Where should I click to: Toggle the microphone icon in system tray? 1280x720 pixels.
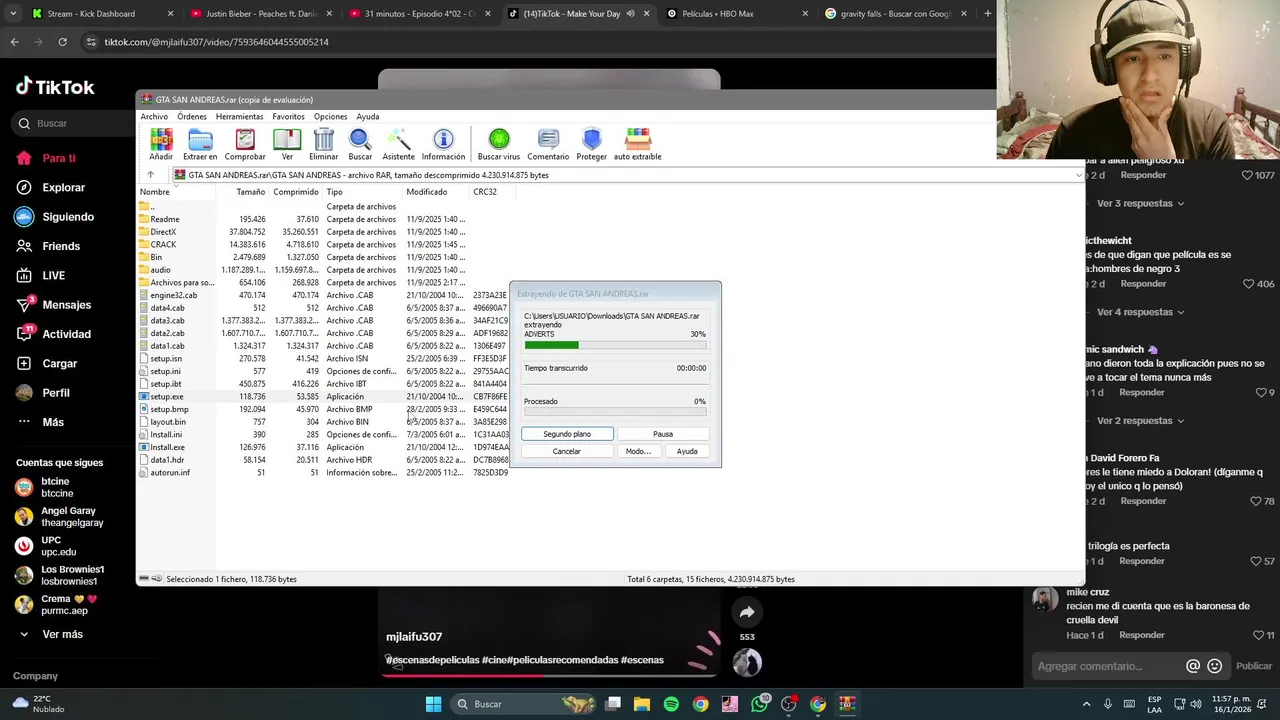pos(1107,704)
